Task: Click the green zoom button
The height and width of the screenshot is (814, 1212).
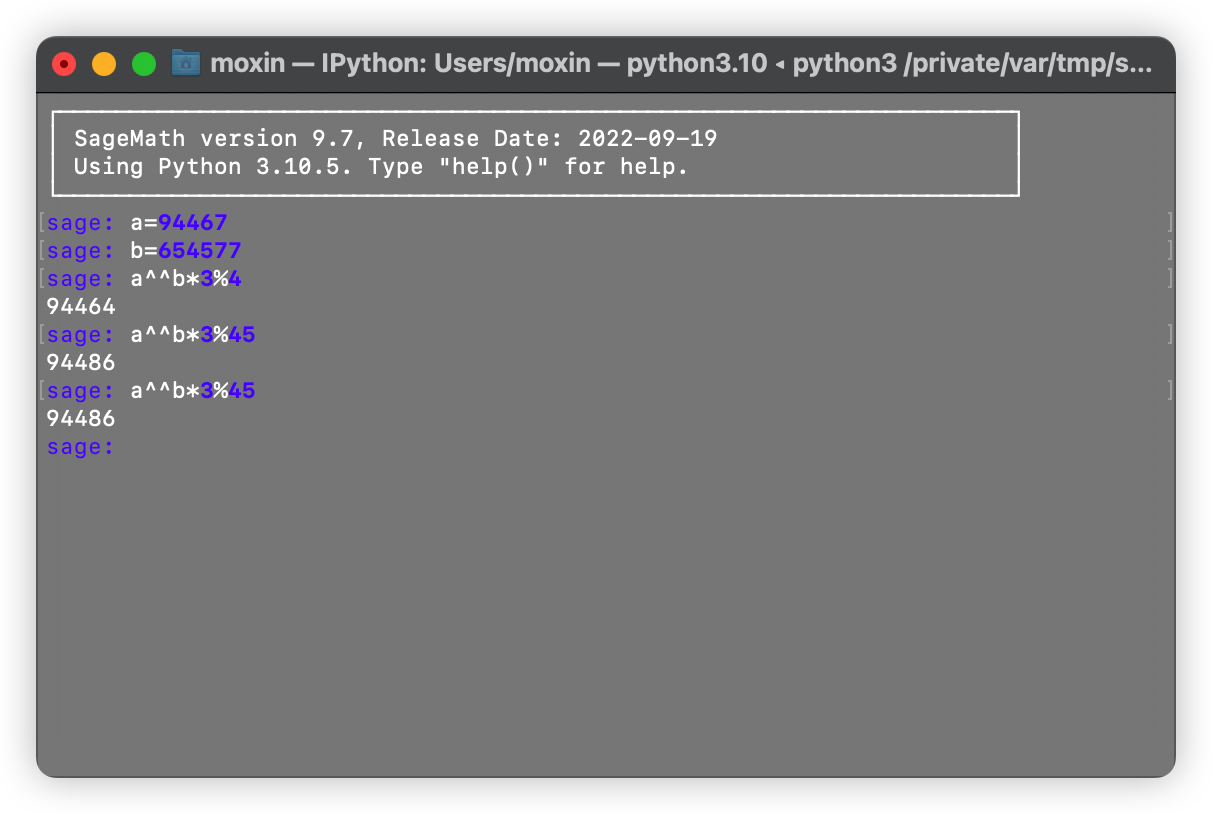Action: [x=143, y=63]
